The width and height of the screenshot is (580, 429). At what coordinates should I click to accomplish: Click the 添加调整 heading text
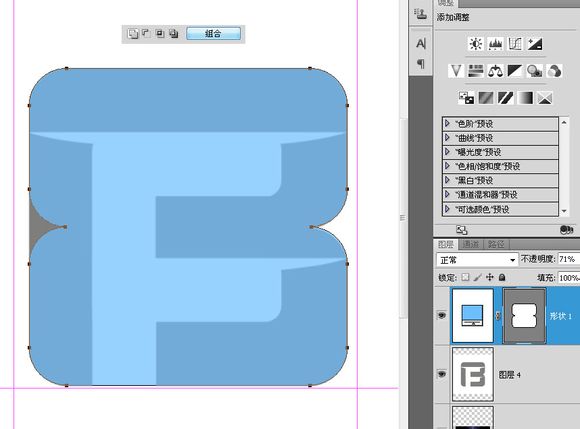point(453,17)
